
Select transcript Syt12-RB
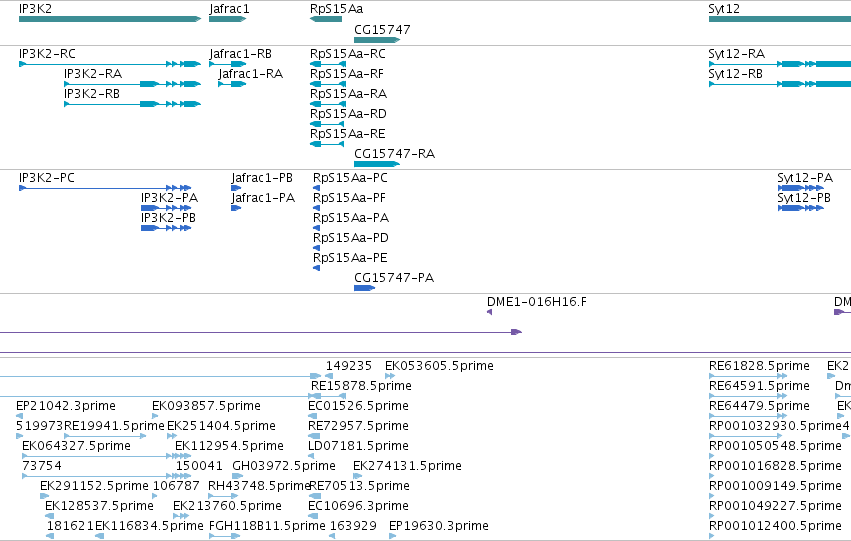point(779,84)
